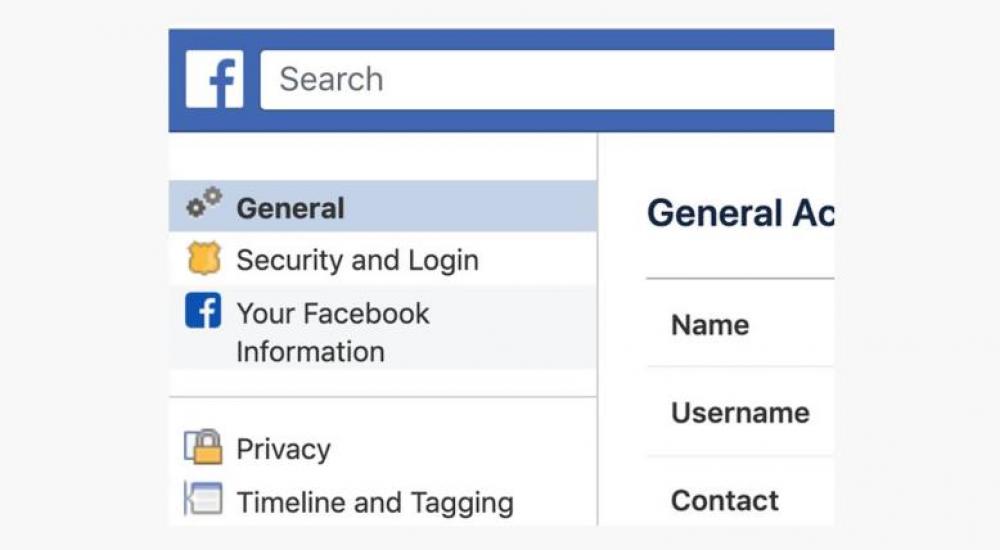Open Your Facebook Information settings
The height and width of the screenshot is (550, 1000).
pyautogui.click(x=332, y=331)
